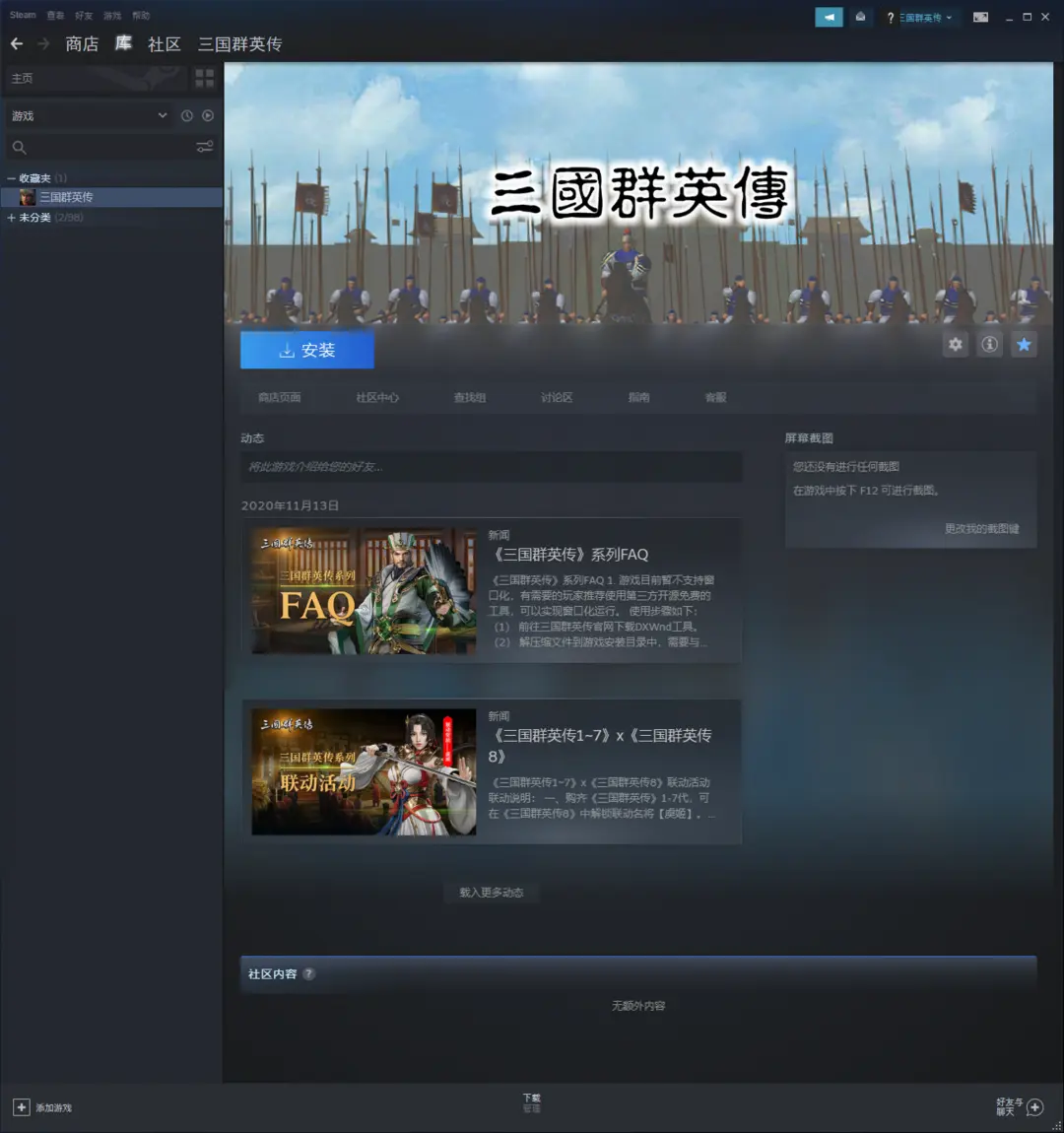Open the 好友 menu
Screen dimensions: 1064x1133
click(x=84, y=15)
